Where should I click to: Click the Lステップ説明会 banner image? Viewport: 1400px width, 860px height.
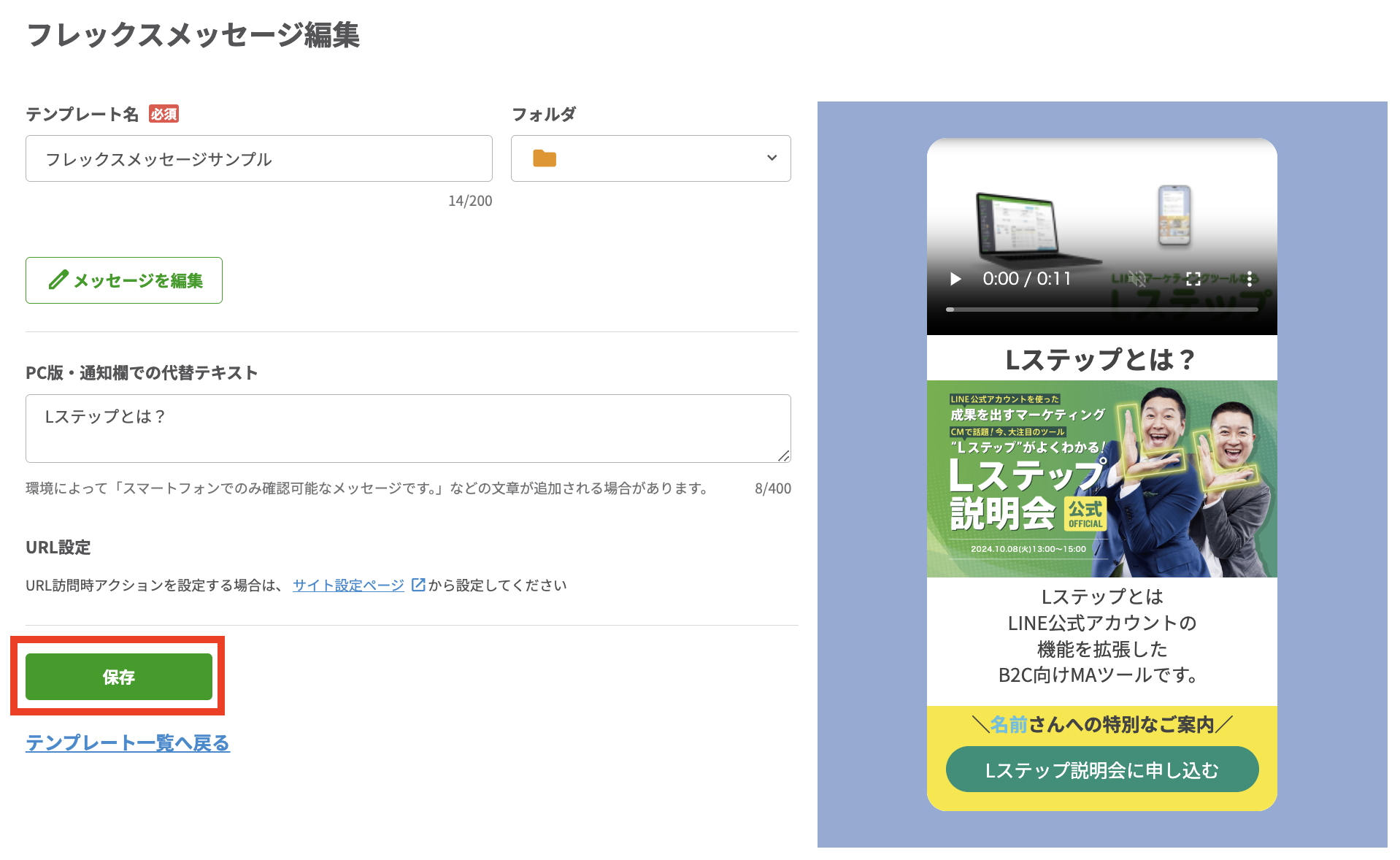pyautogui.click(x=1102, y=479)
